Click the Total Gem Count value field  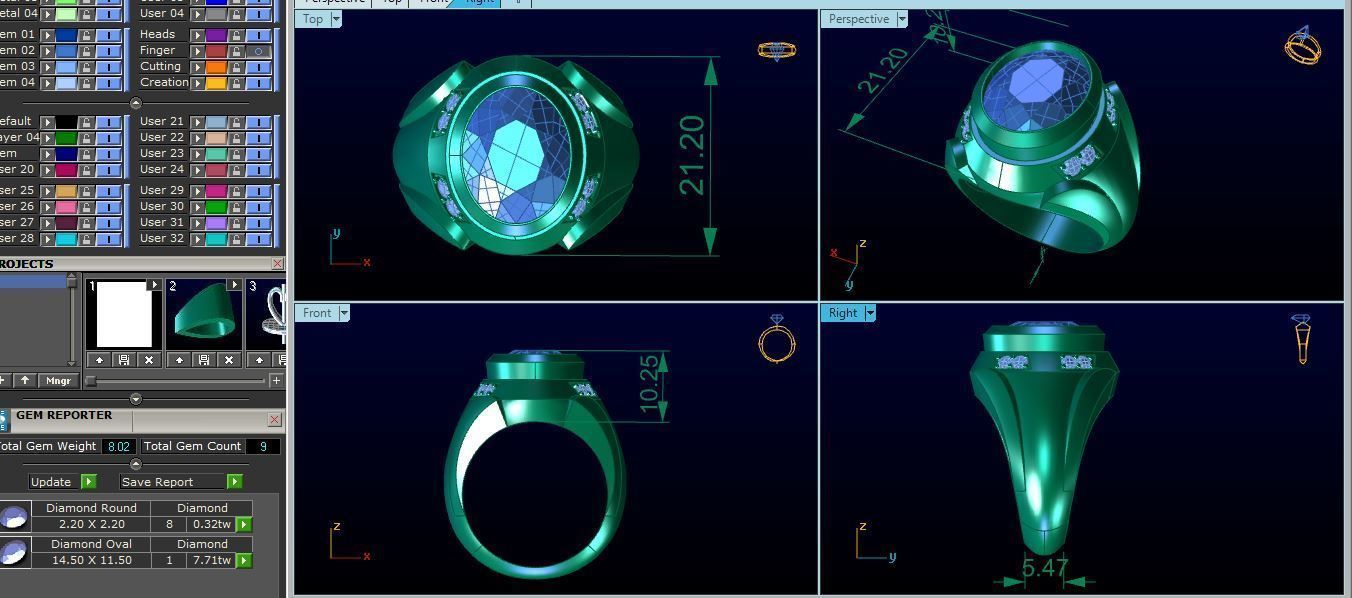tap(263, 446)
